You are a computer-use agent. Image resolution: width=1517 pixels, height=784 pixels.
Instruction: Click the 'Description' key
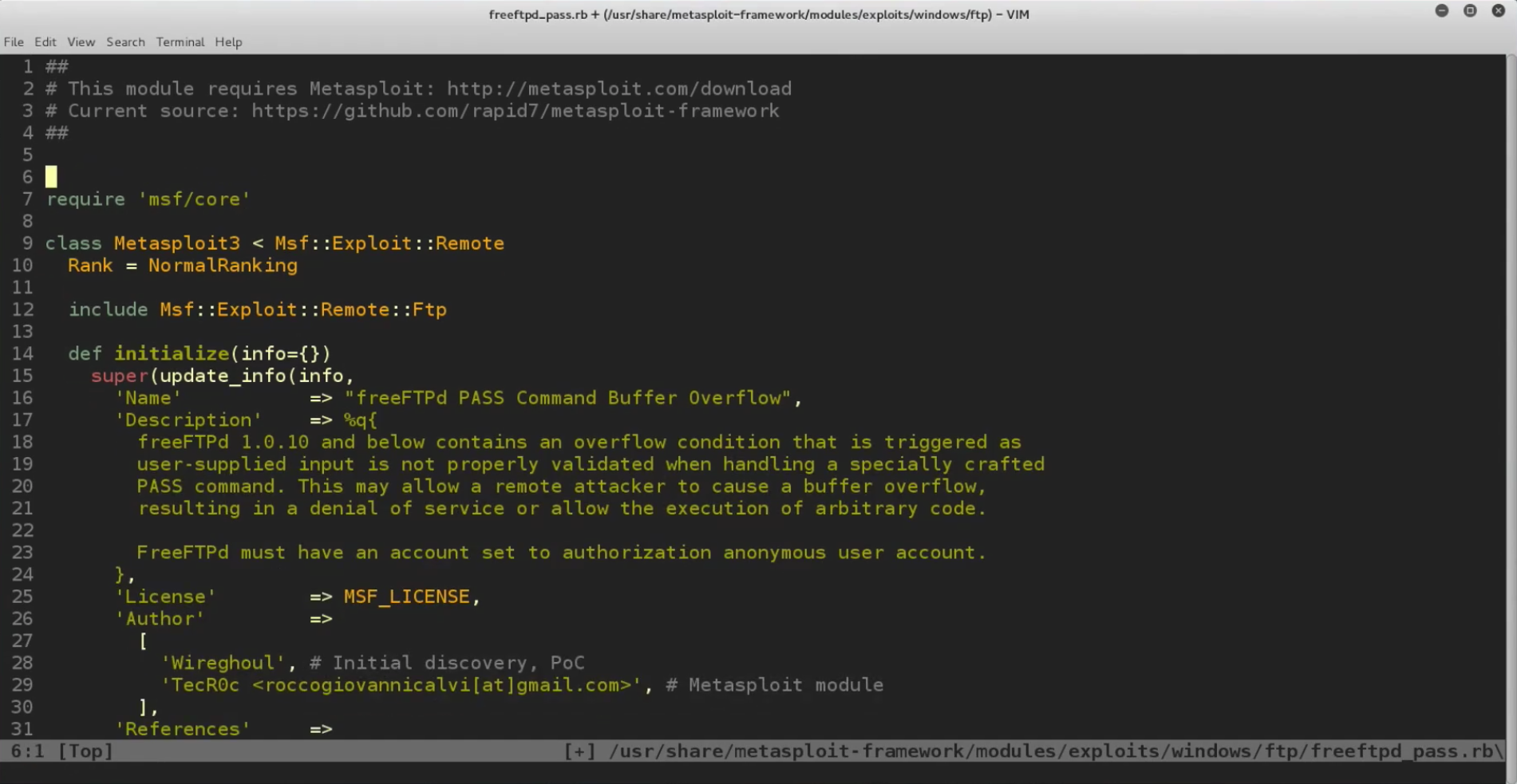click(188, 420)
